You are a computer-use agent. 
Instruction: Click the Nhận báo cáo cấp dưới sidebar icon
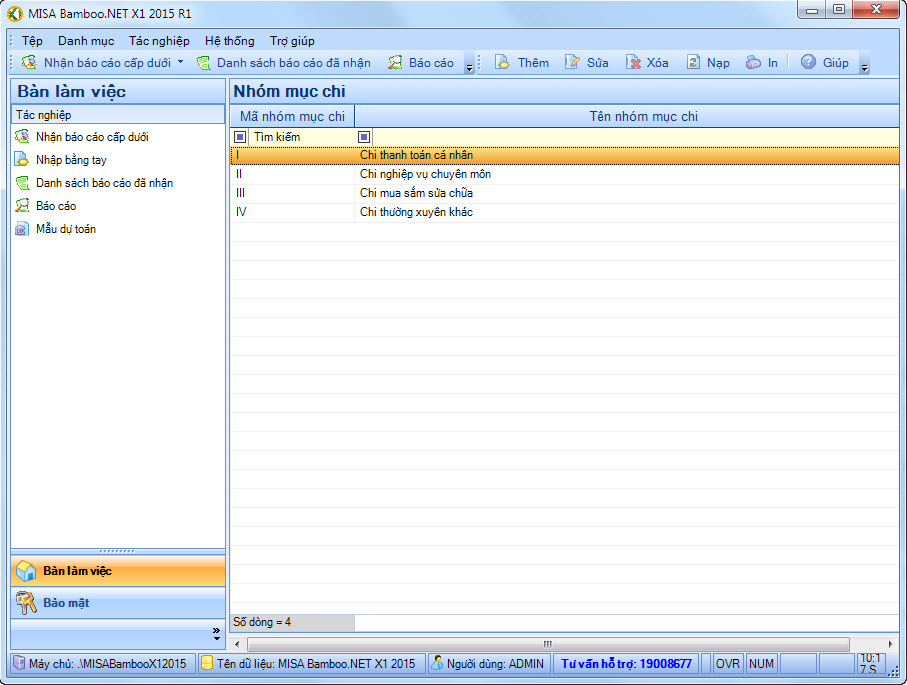pyautogui.click(x=22, y=137)
